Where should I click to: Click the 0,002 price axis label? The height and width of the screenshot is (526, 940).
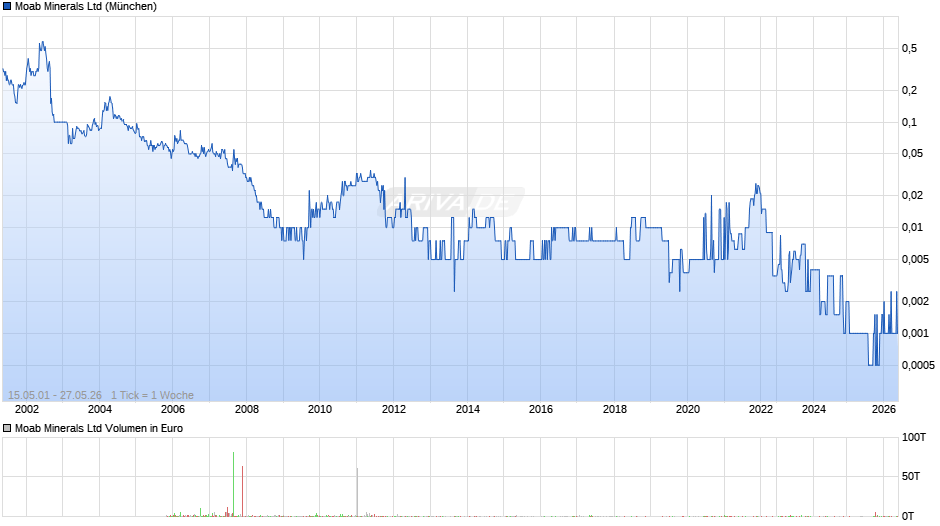click(x=915, y=301)
